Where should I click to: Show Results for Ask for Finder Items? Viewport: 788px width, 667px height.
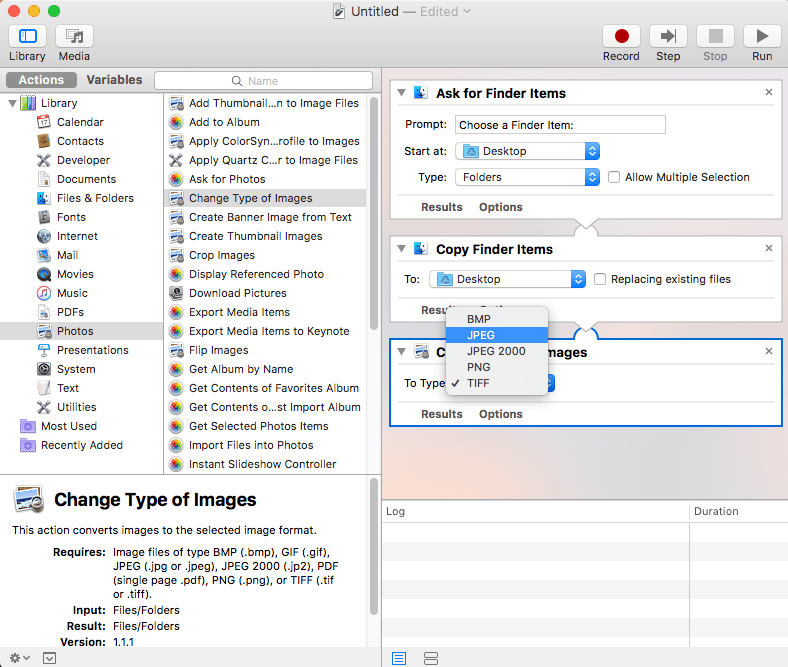point(442,207)
